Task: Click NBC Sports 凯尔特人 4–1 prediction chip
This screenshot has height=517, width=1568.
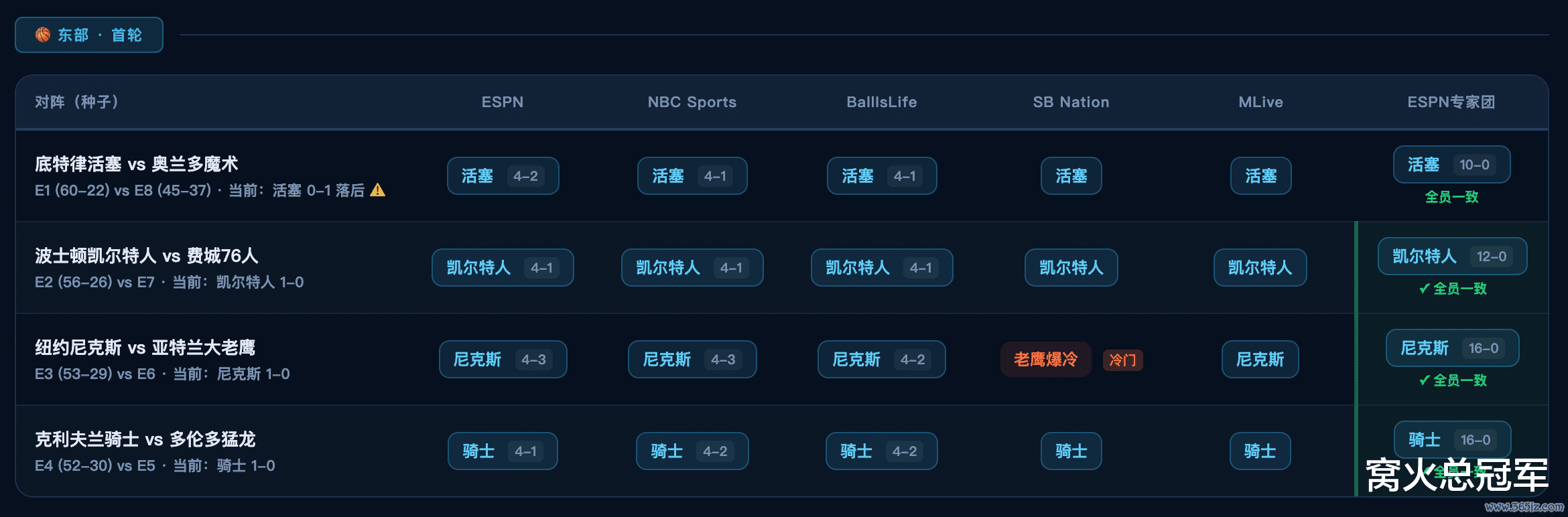Action: click(692, 268)
